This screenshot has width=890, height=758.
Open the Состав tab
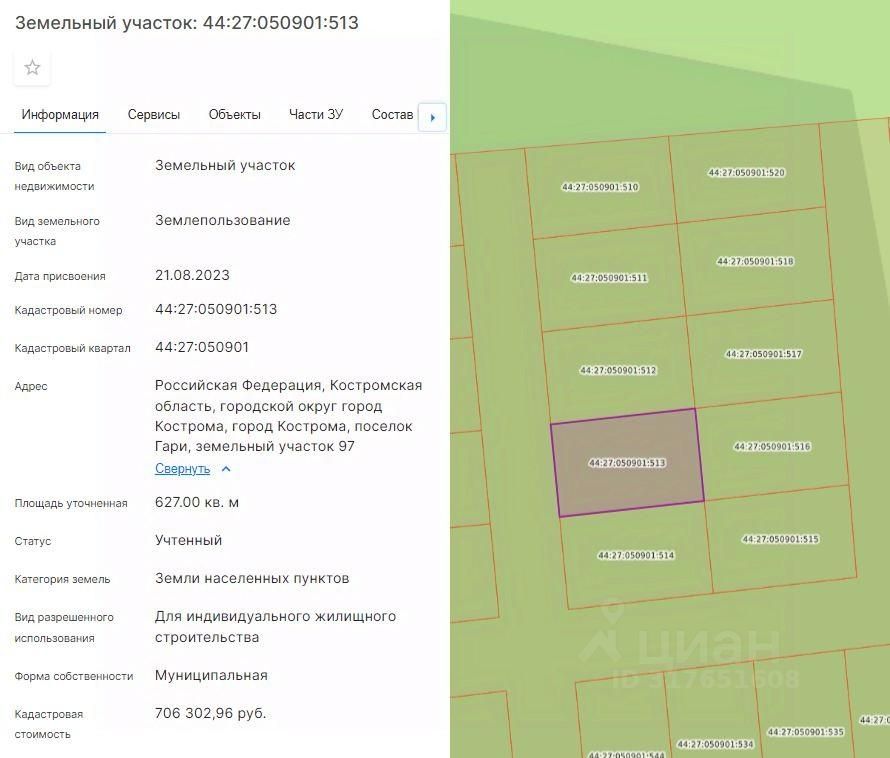[392, 115]
